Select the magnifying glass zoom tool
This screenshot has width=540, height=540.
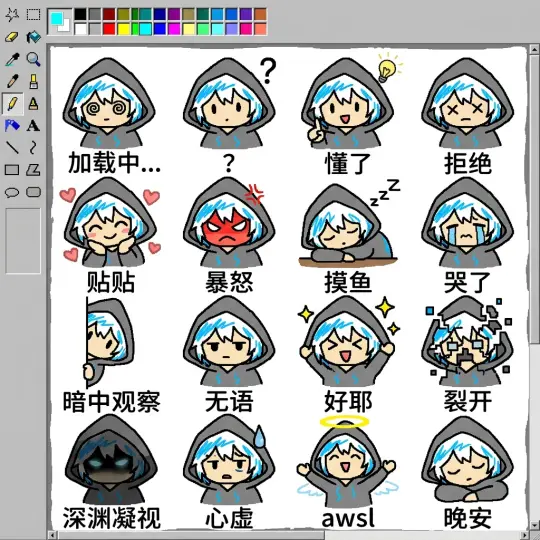tap(33, 59)
